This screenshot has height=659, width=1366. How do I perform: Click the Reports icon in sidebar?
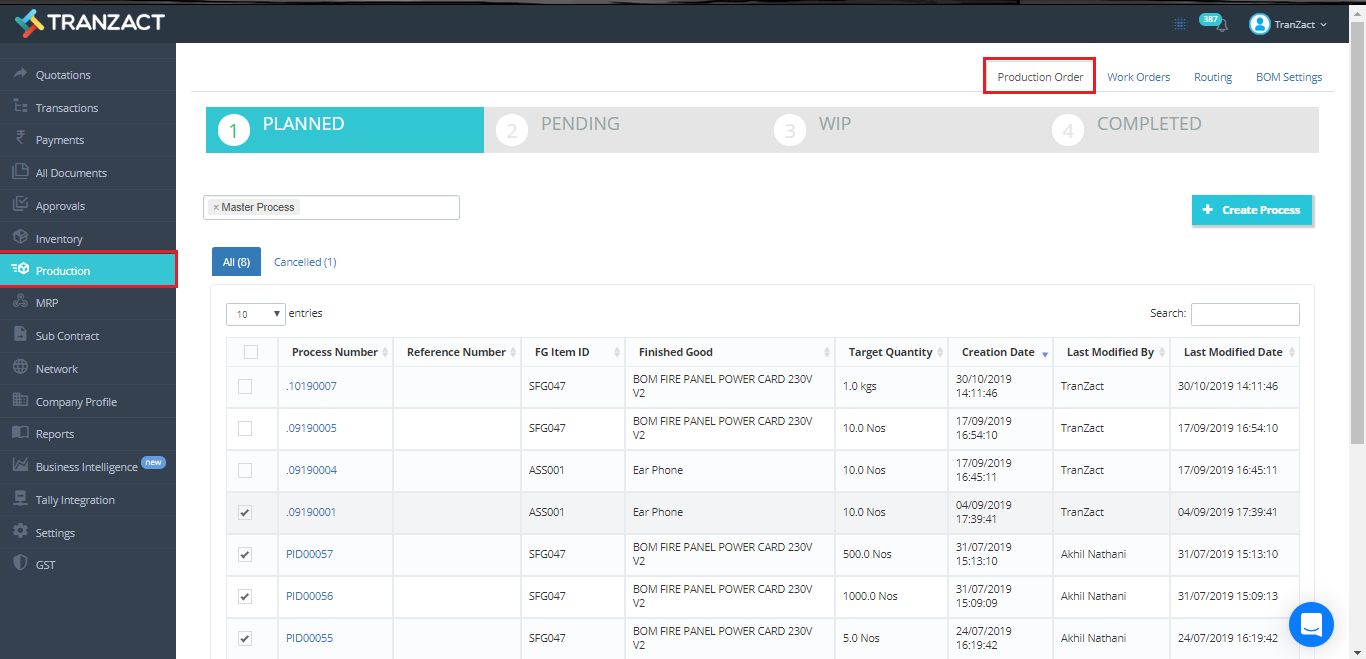point(19,433)
